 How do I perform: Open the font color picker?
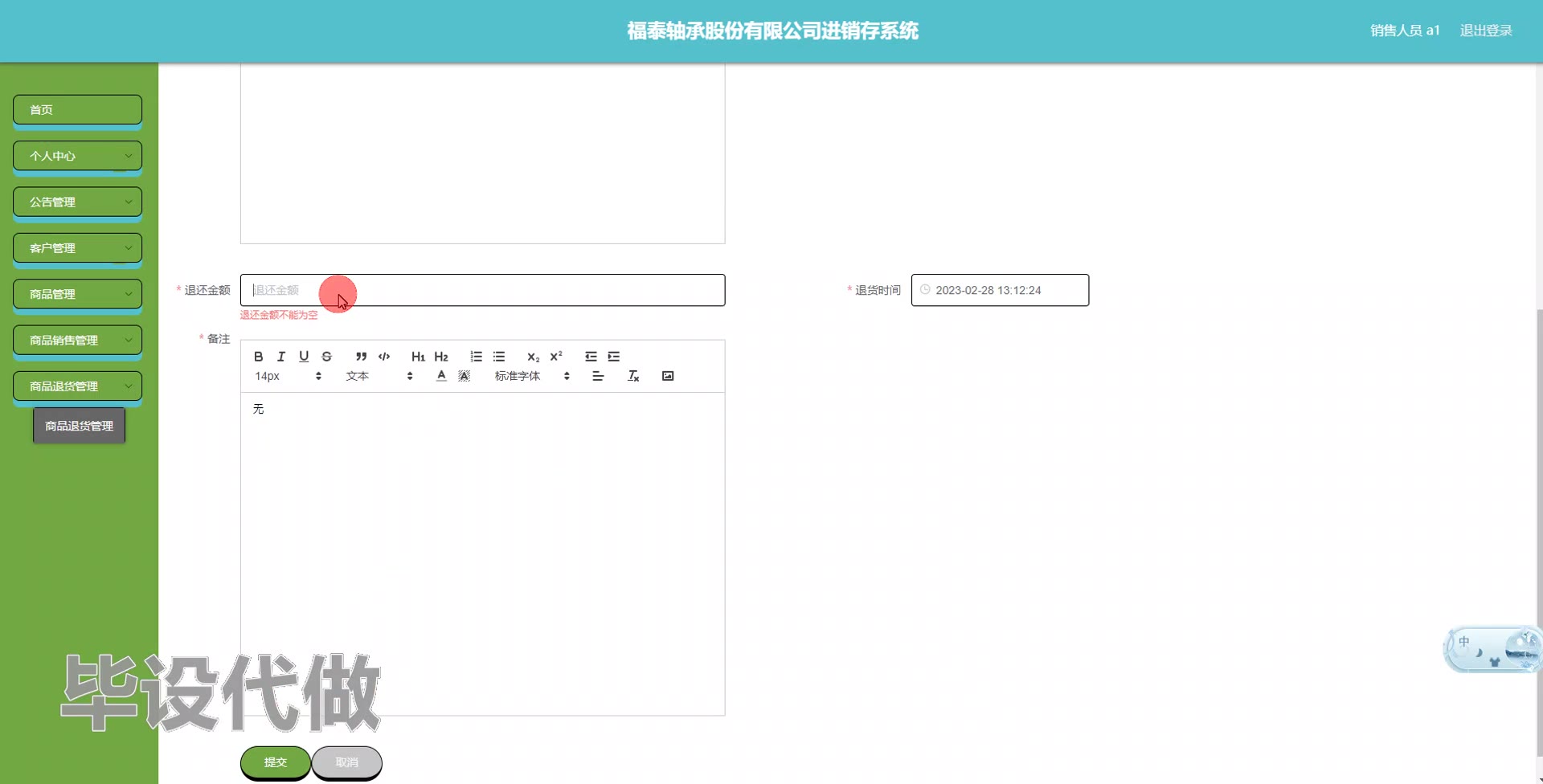tap(441, 376)
